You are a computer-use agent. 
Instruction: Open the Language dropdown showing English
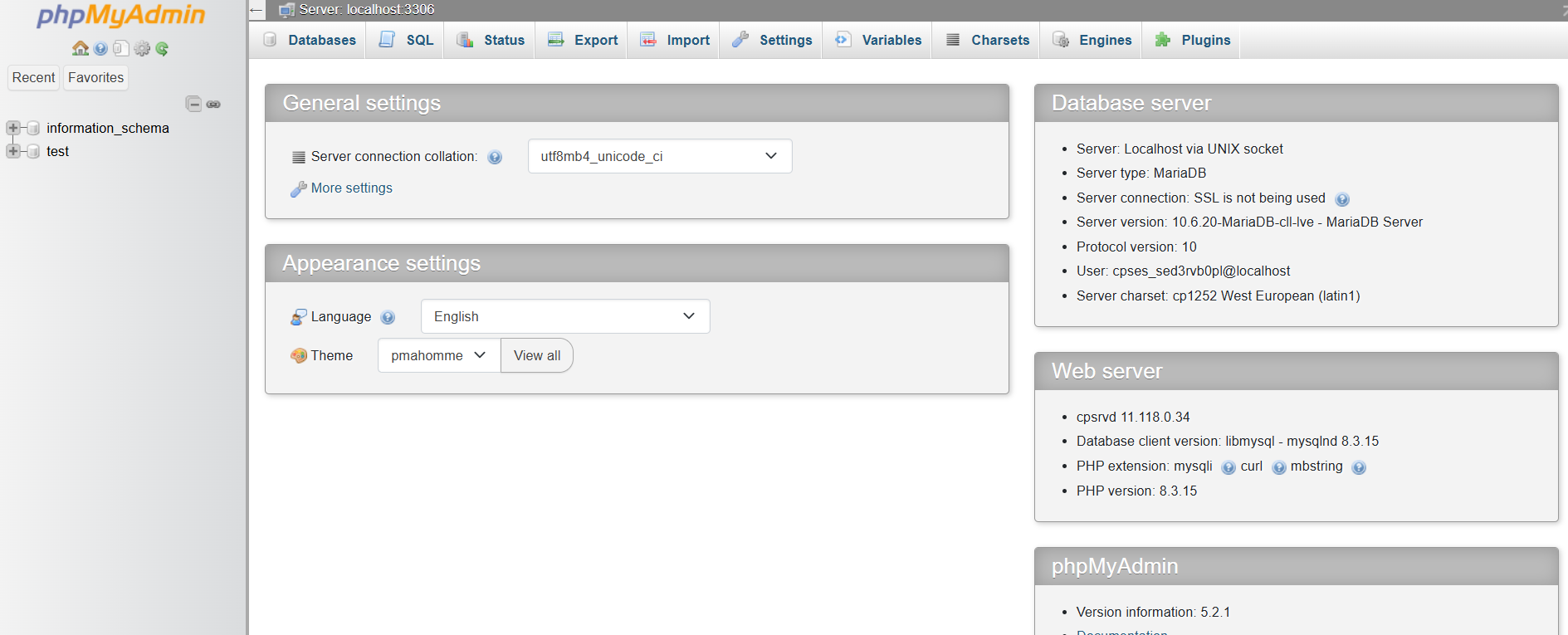tap(564, 316)
